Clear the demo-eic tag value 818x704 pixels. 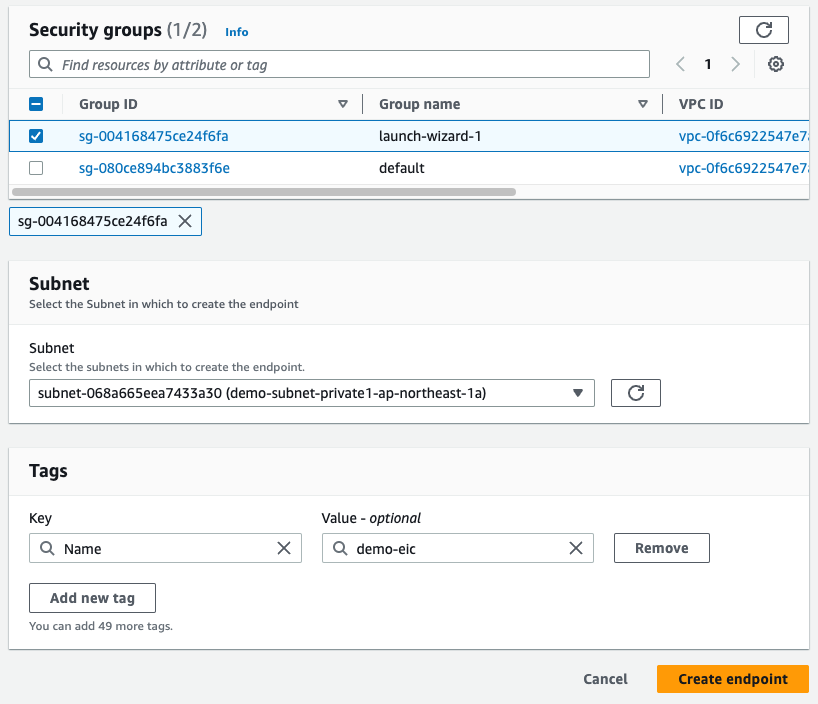tap(576, 548)
